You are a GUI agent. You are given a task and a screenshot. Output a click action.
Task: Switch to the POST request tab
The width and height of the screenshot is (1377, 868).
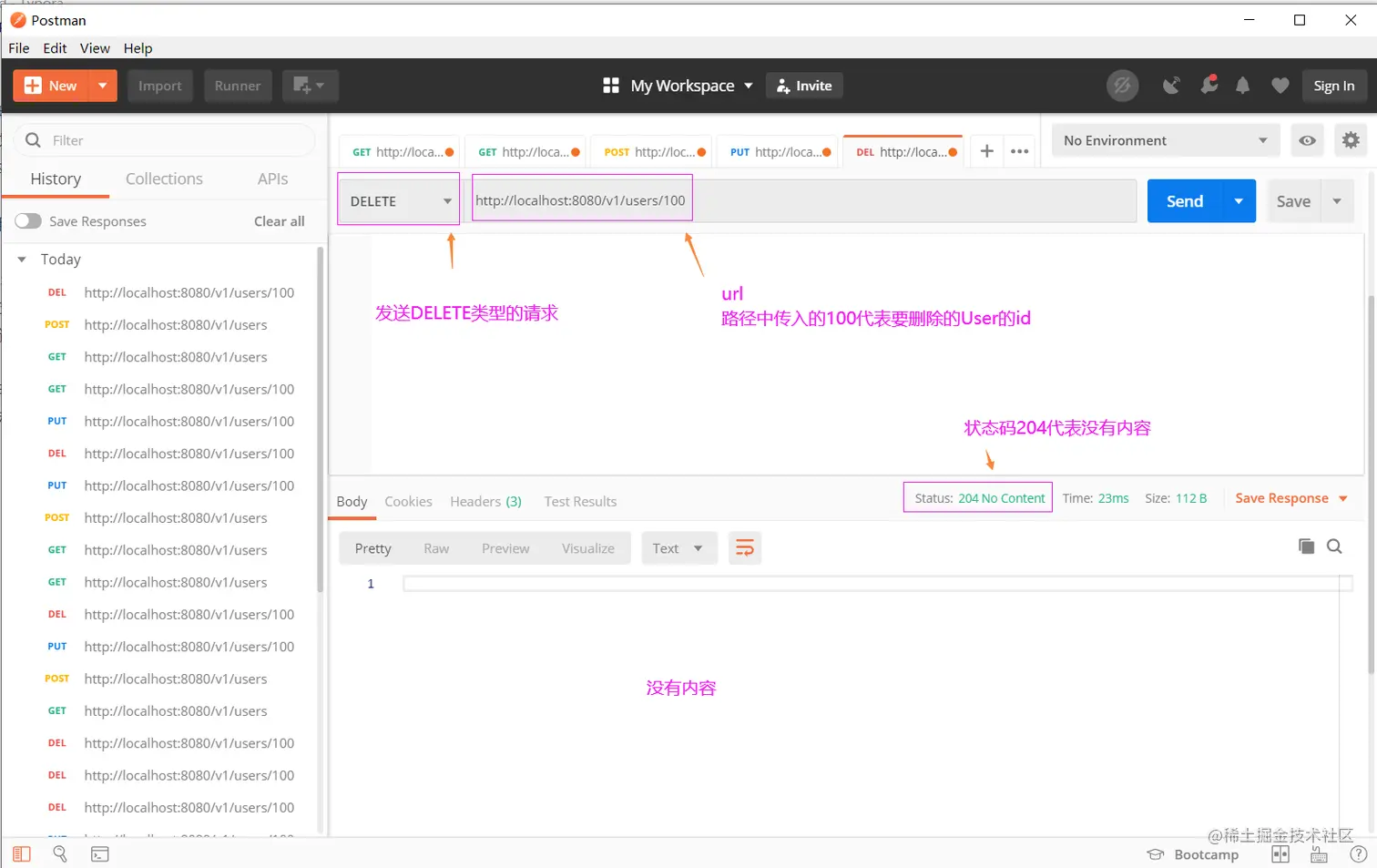tap(653, 152)
